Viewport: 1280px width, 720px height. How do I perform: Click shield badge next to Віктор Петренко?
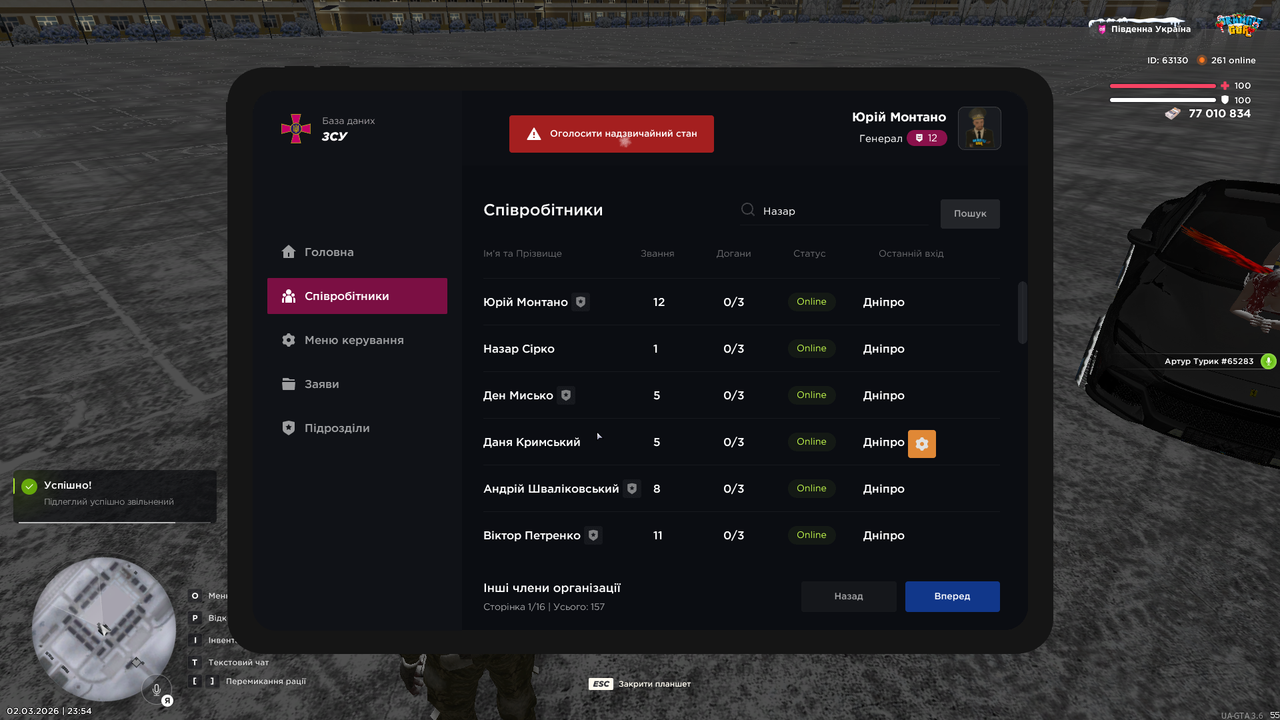[x=593, y=535]
